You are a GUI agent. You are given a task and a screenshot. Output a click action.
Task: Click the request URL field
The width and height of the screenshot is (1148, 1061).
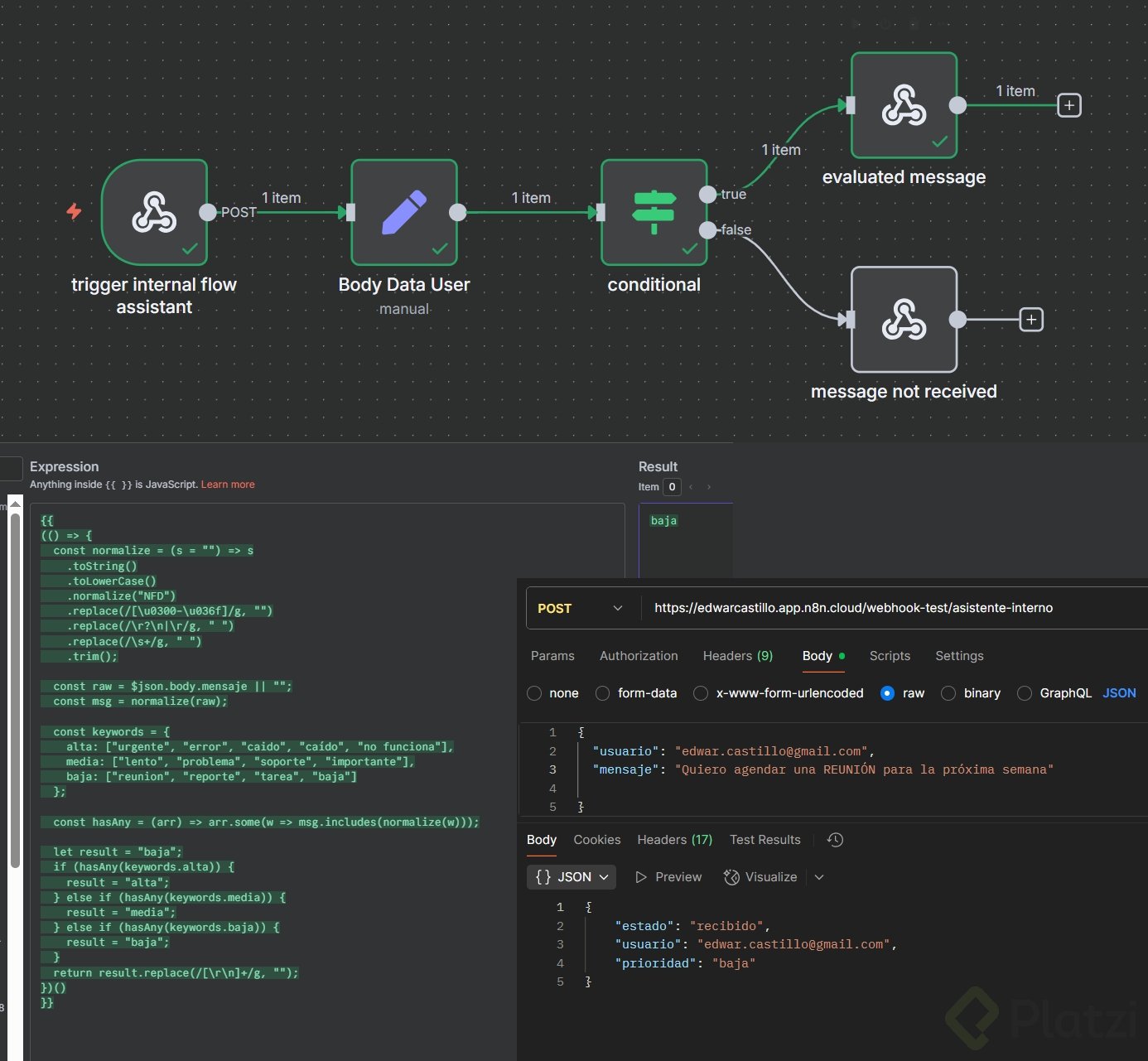895,608
